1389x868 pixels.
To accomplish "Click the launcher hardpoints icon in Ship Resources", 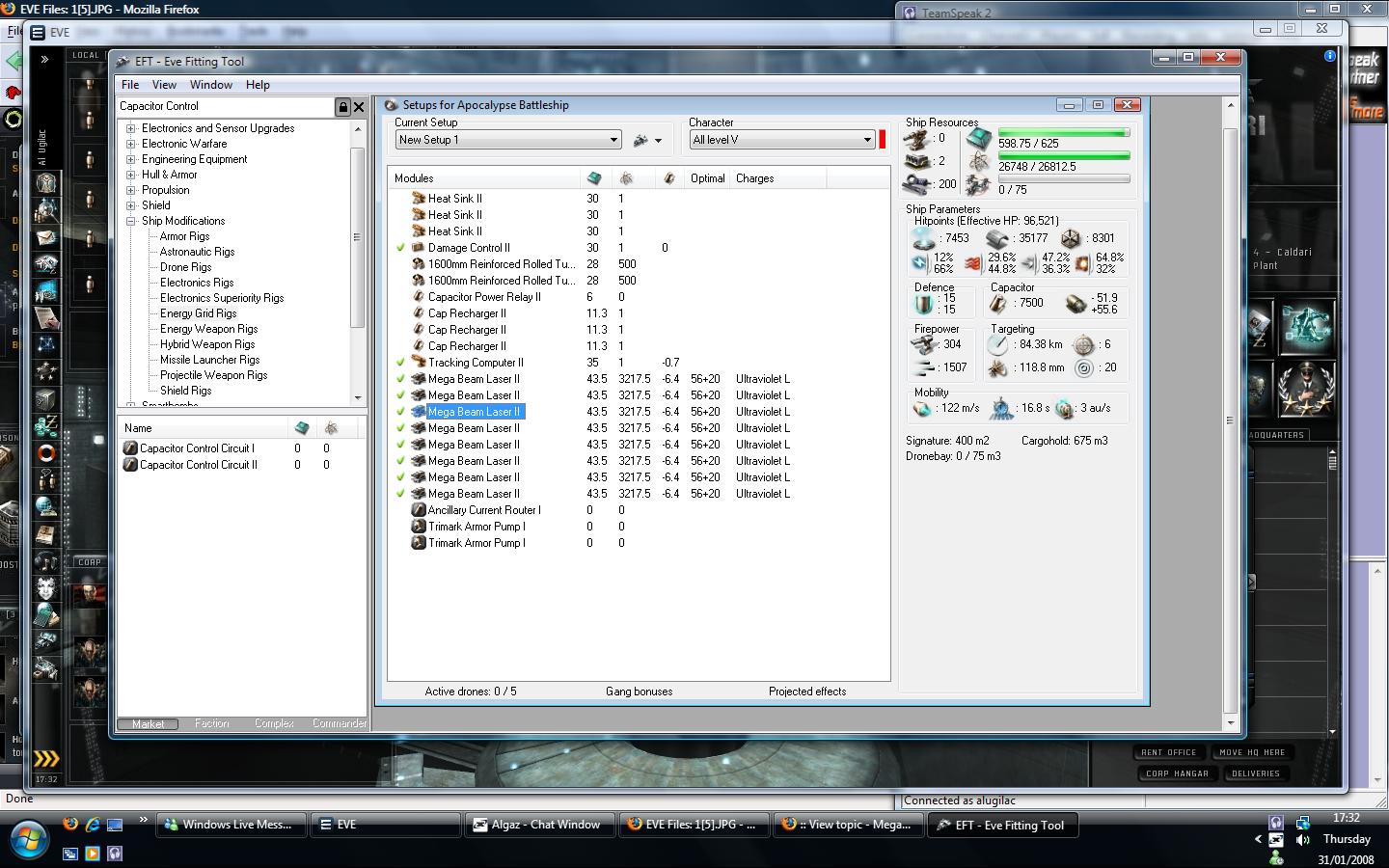I will pyautogui.click(x=917, y=161).
